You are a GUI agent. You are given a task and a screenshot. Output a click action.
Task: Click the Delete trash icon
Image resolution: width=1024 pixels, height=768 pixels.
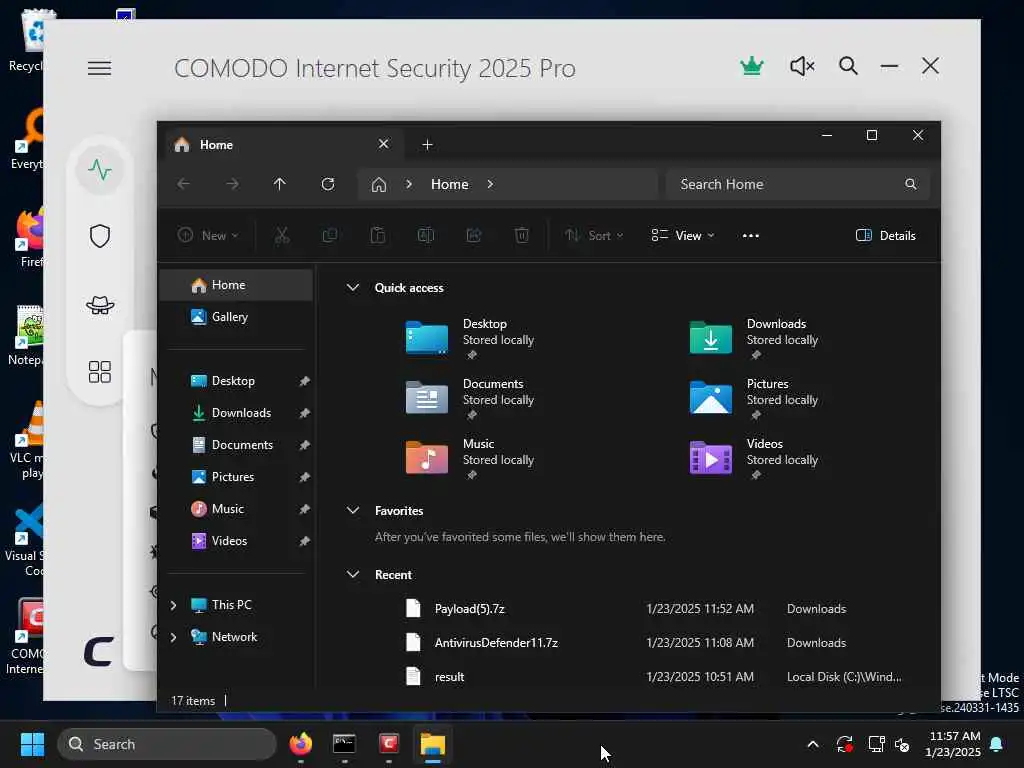click(521, 235)
